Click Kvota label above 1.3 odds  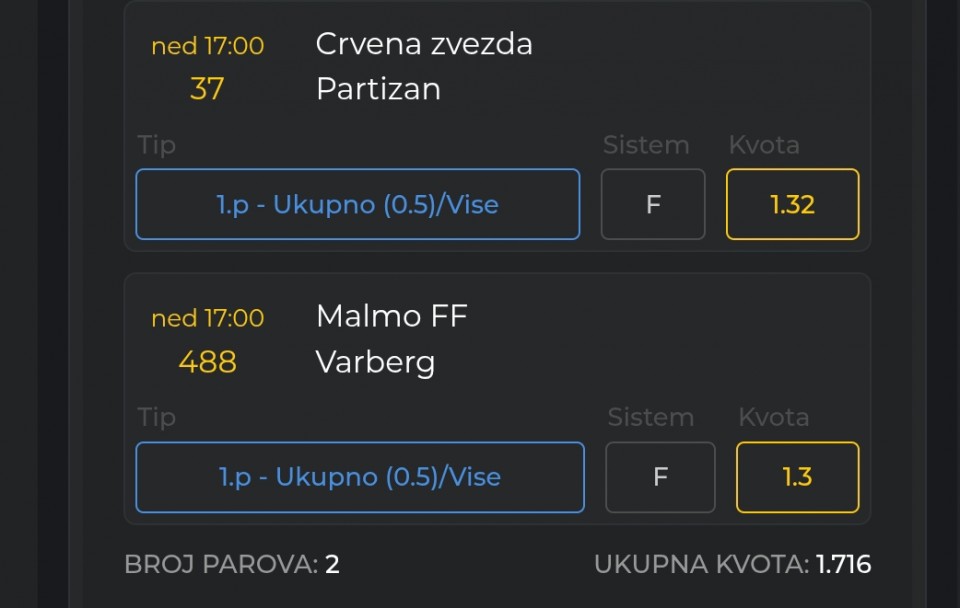(774, 417)
